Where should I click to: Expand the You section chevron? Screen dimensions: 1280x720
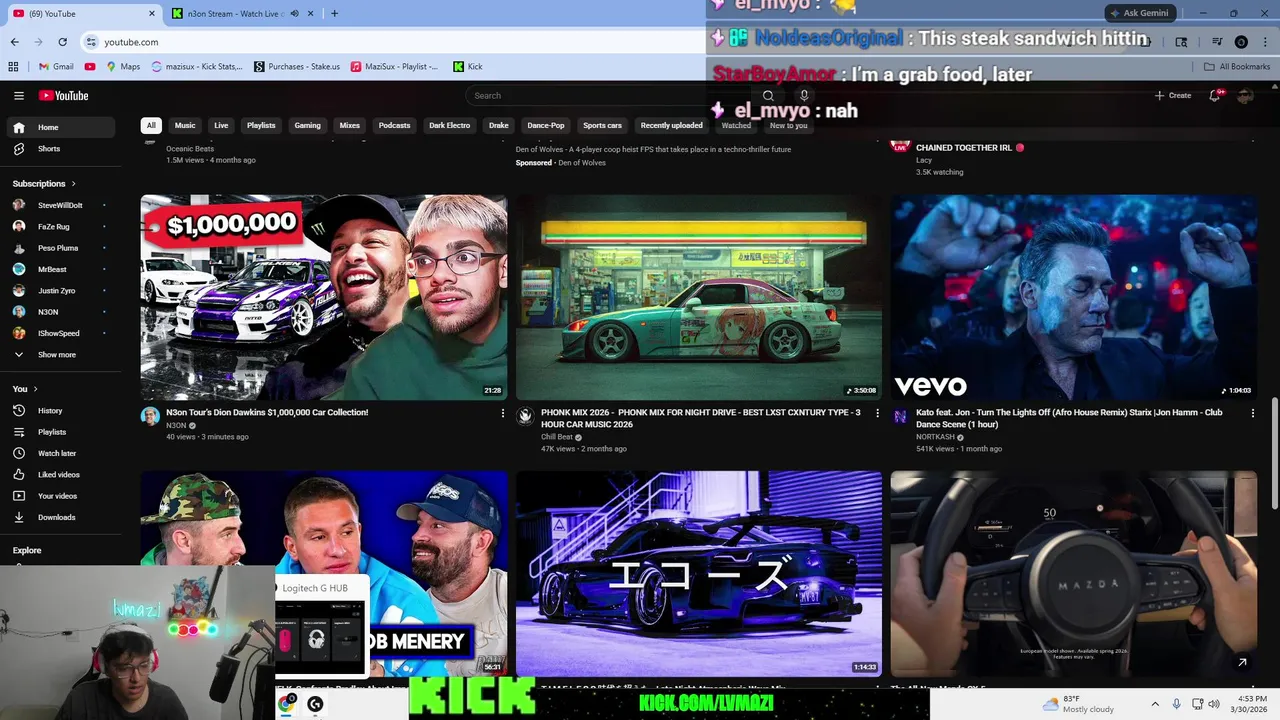tap(35, 389)
